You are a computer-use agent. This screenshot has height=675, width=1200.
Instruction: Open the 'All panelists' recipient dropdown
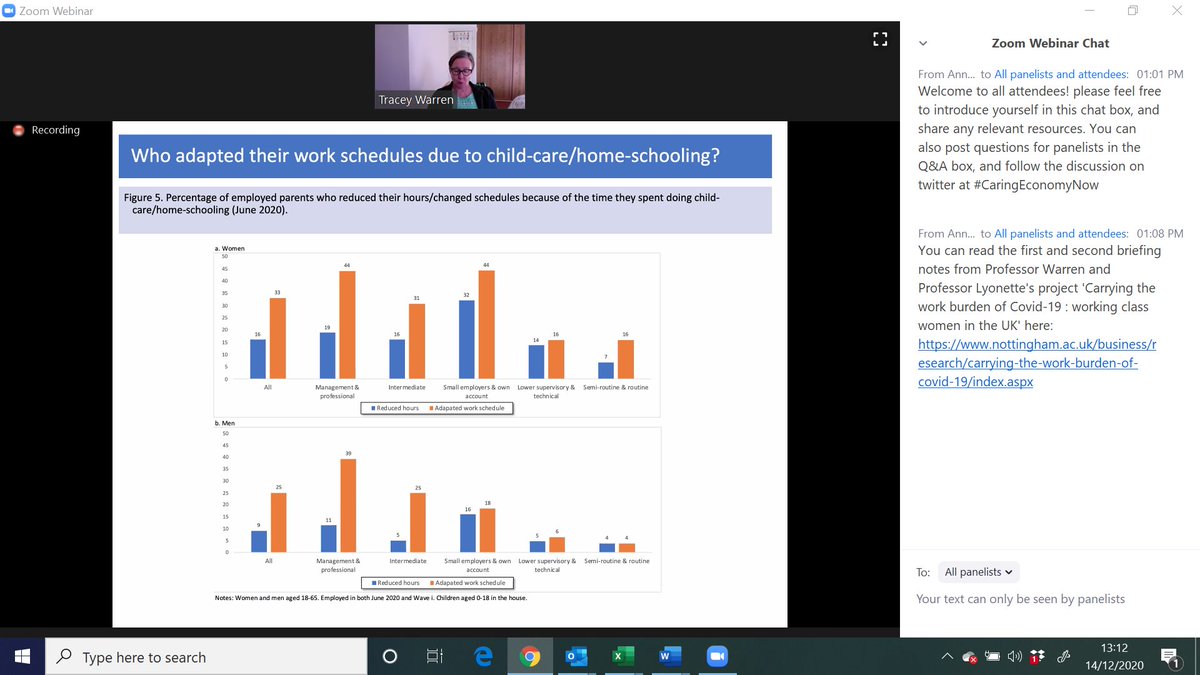coord(978,571)
